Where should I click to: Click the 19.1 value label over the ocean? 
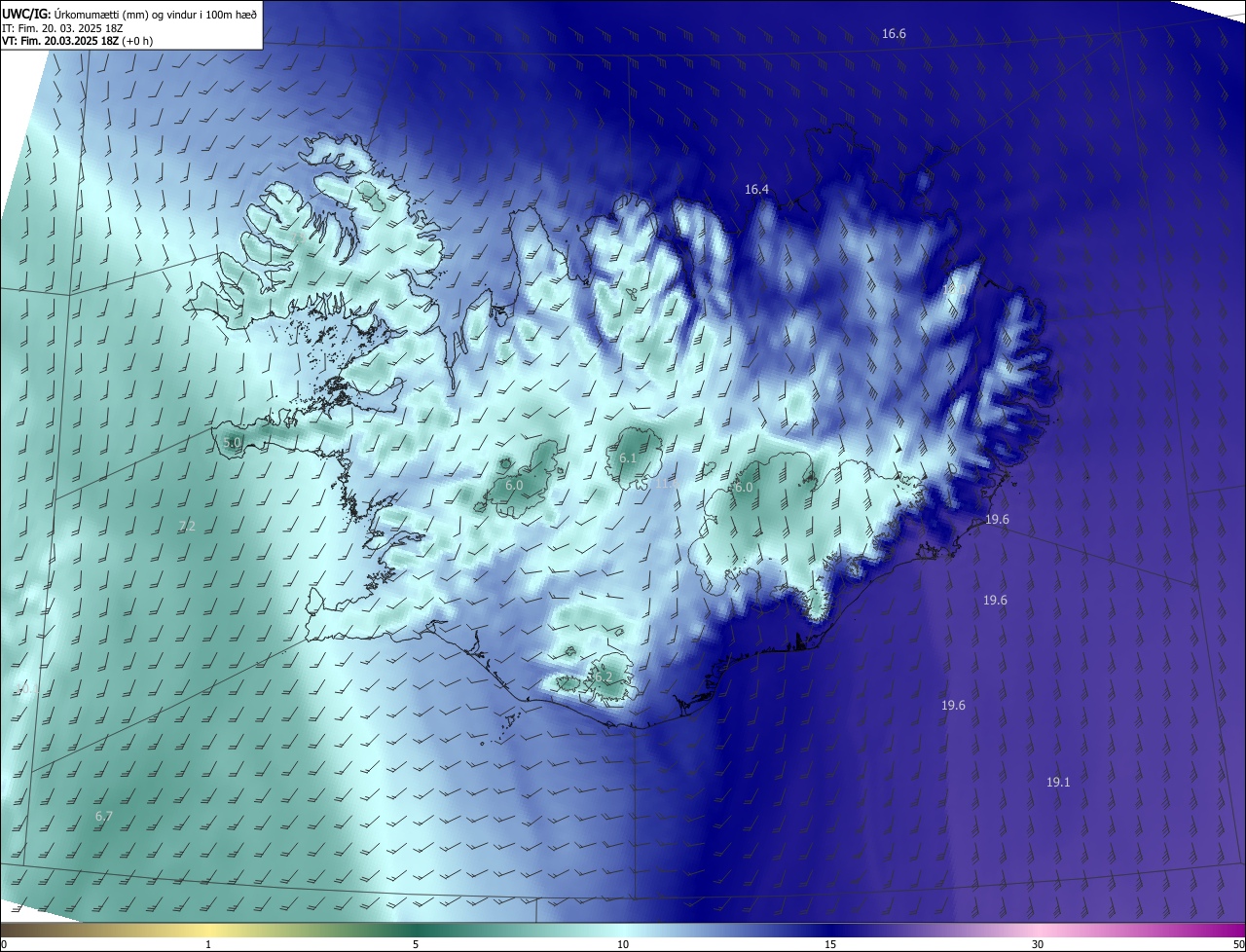pyautogui.click(x=1058, y=782)
